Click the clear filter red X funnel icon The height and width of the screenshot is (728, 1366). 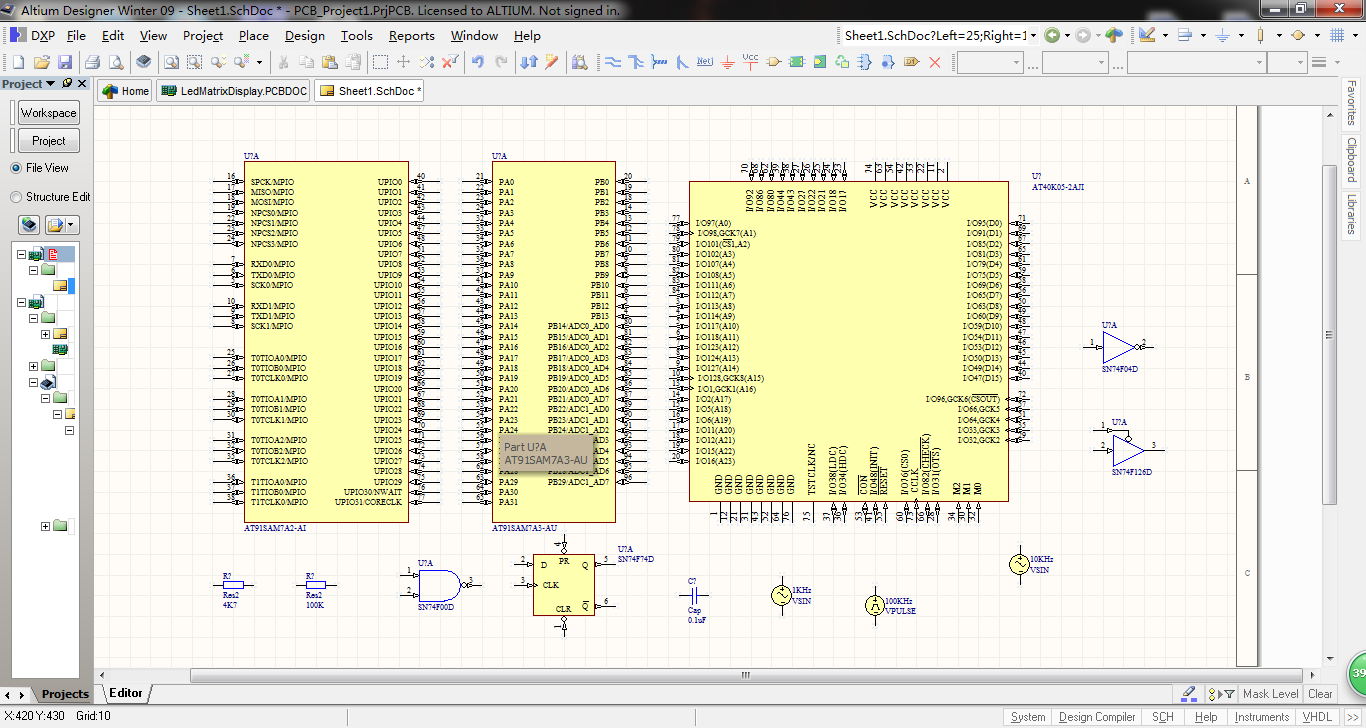pos(451,62)
